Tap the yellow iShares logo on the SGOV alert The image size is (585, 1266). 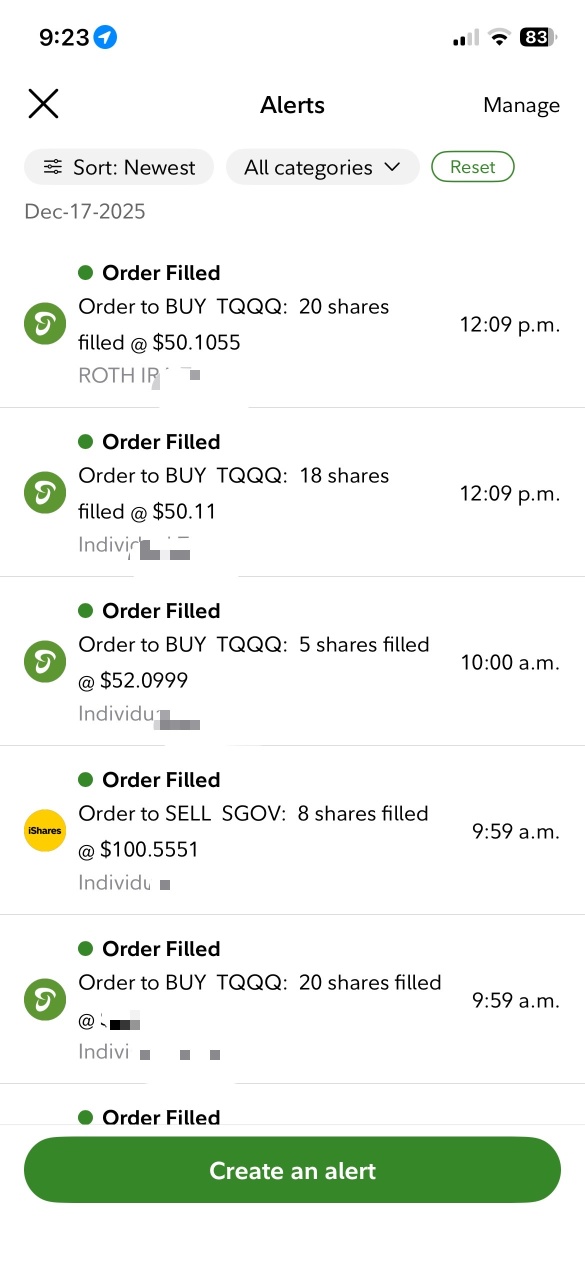[45, 831]
